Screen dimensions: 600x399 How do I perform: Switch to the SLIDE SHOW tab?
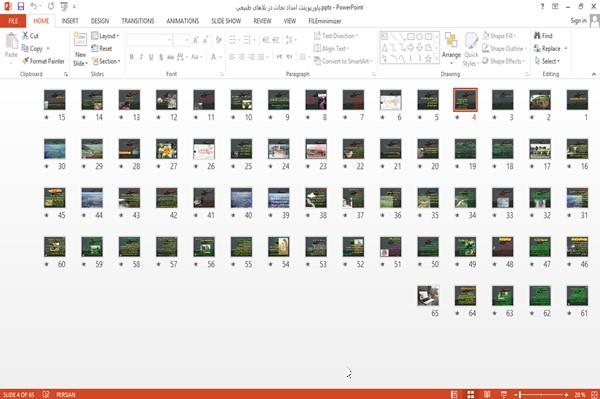226,21
